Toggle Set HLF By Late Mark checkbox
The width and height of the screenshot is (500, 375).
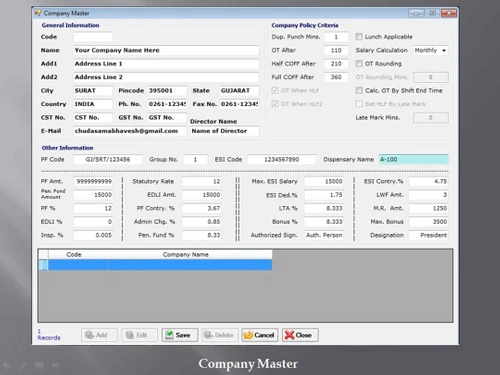tap(359, 104)
